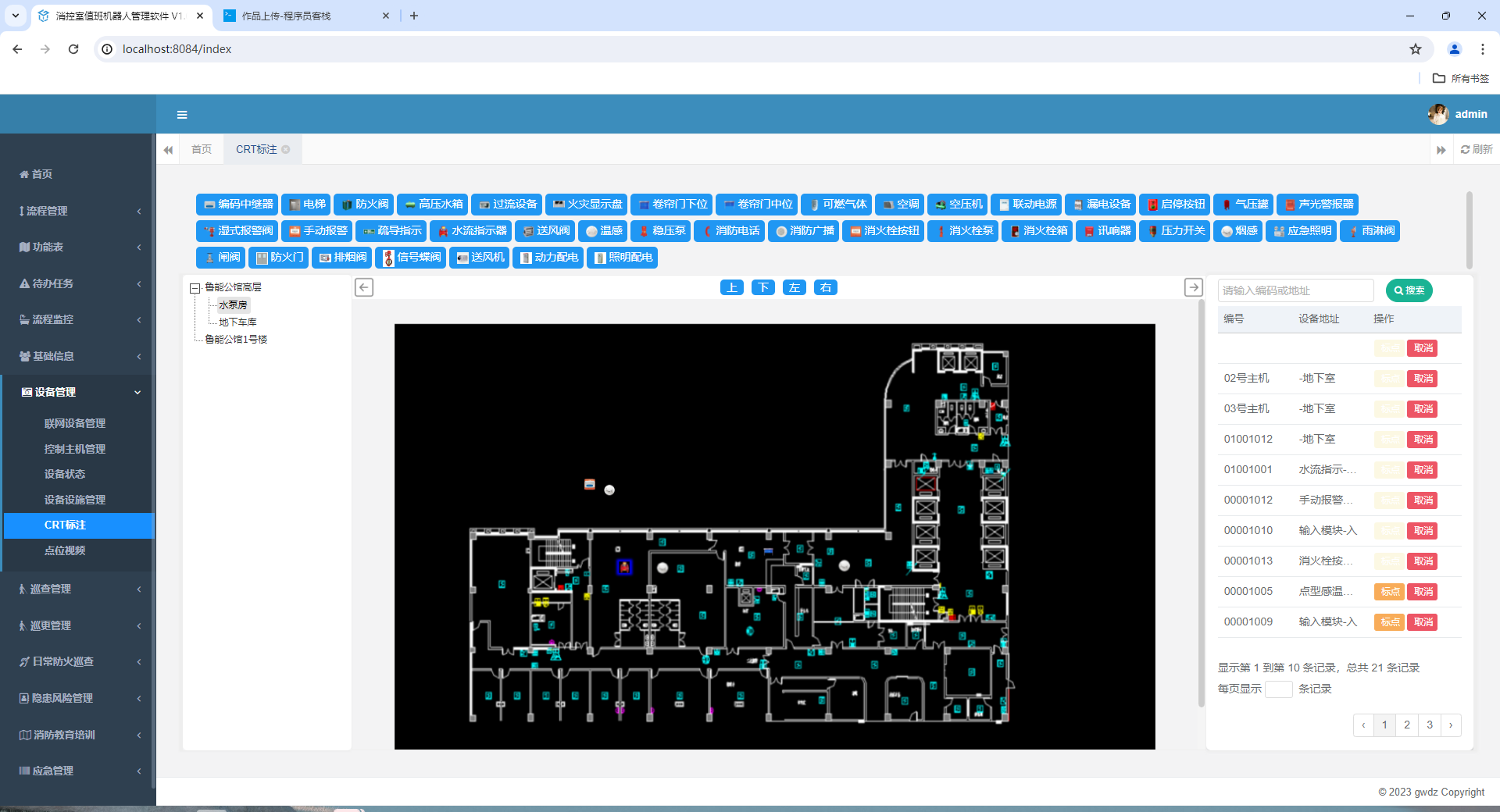Expand the 流程监控 sidebar menu
This screenshot has width=1500, height=812.
pos(78,319)
